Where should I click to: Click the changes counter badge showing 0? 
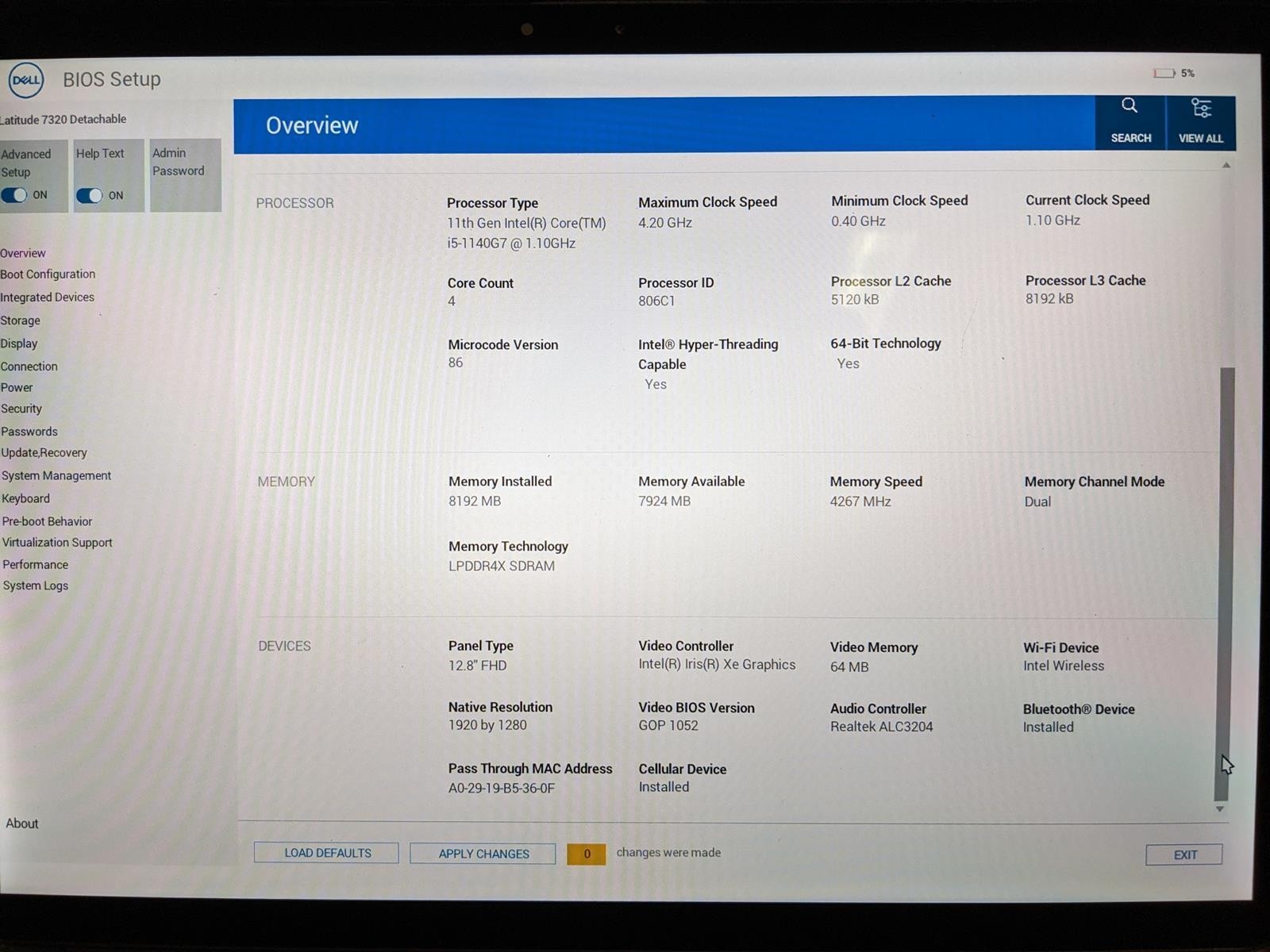[x=587, y=854]
